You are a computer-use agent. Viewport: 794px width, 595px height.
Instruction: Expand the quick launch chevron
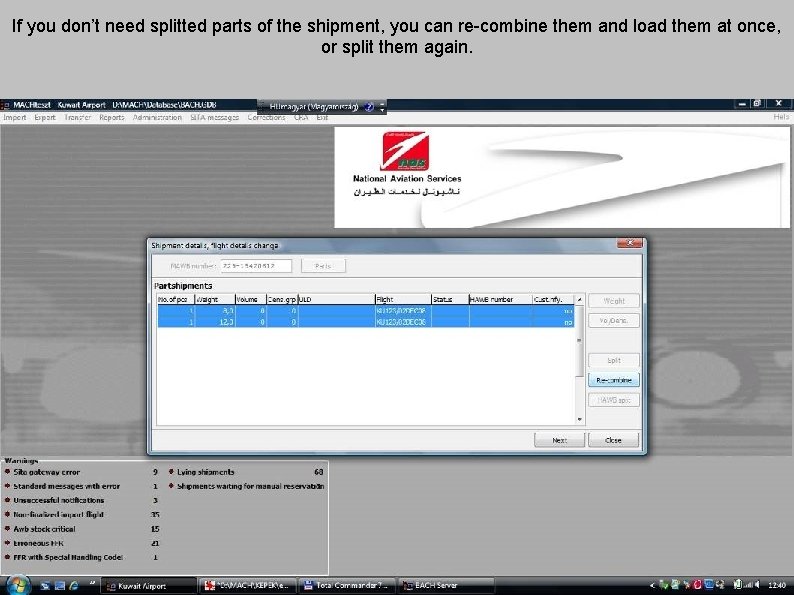[x=92, y=583]
